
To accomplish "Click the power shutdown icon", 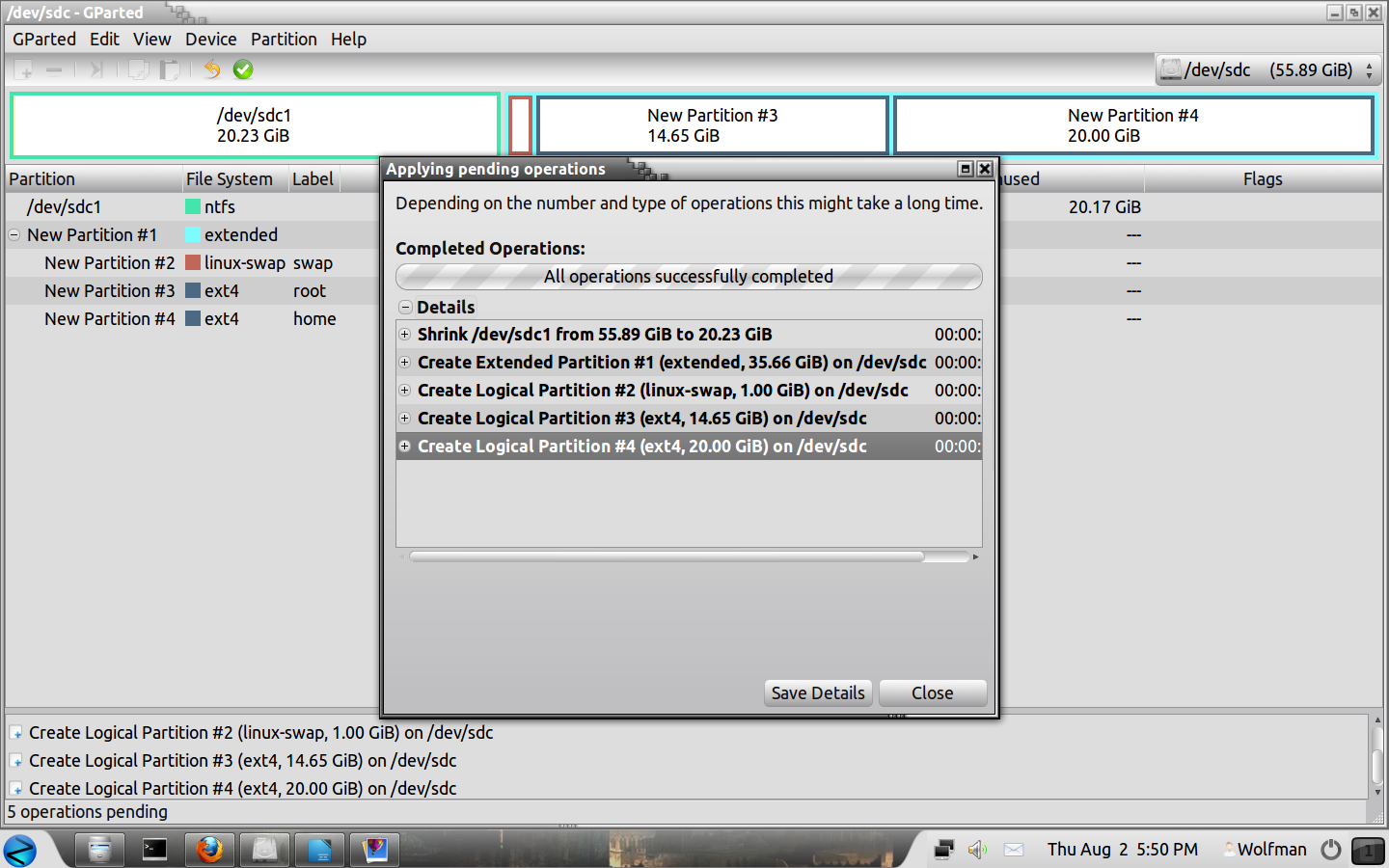I will (1331, 850).
